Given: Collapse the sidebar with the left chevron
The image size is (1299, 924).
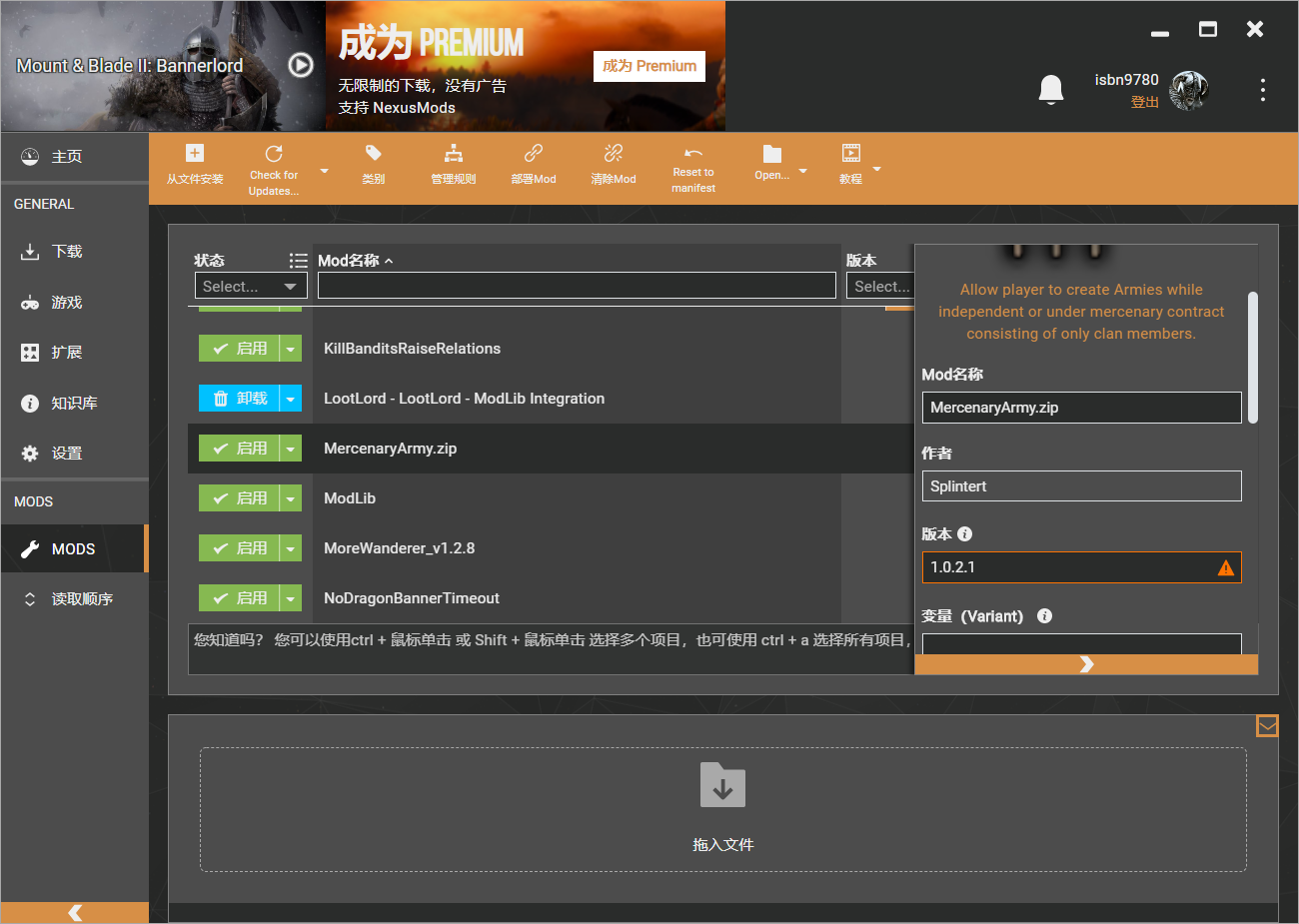Looking at the screenshot, I should tap(75, 913).
